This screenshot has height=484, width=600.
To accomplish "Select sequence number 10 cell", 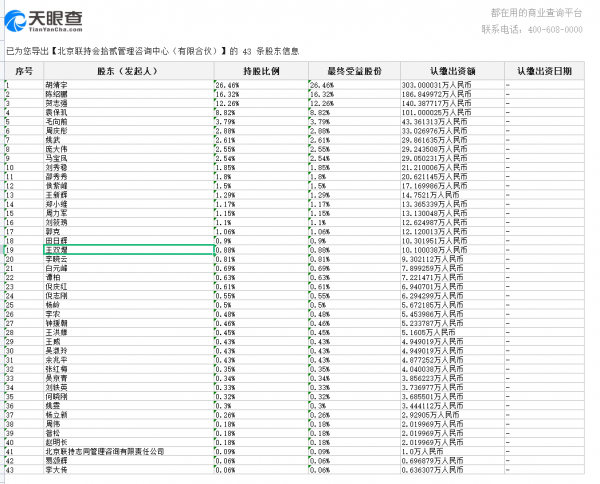I will [x=24, y=168].
